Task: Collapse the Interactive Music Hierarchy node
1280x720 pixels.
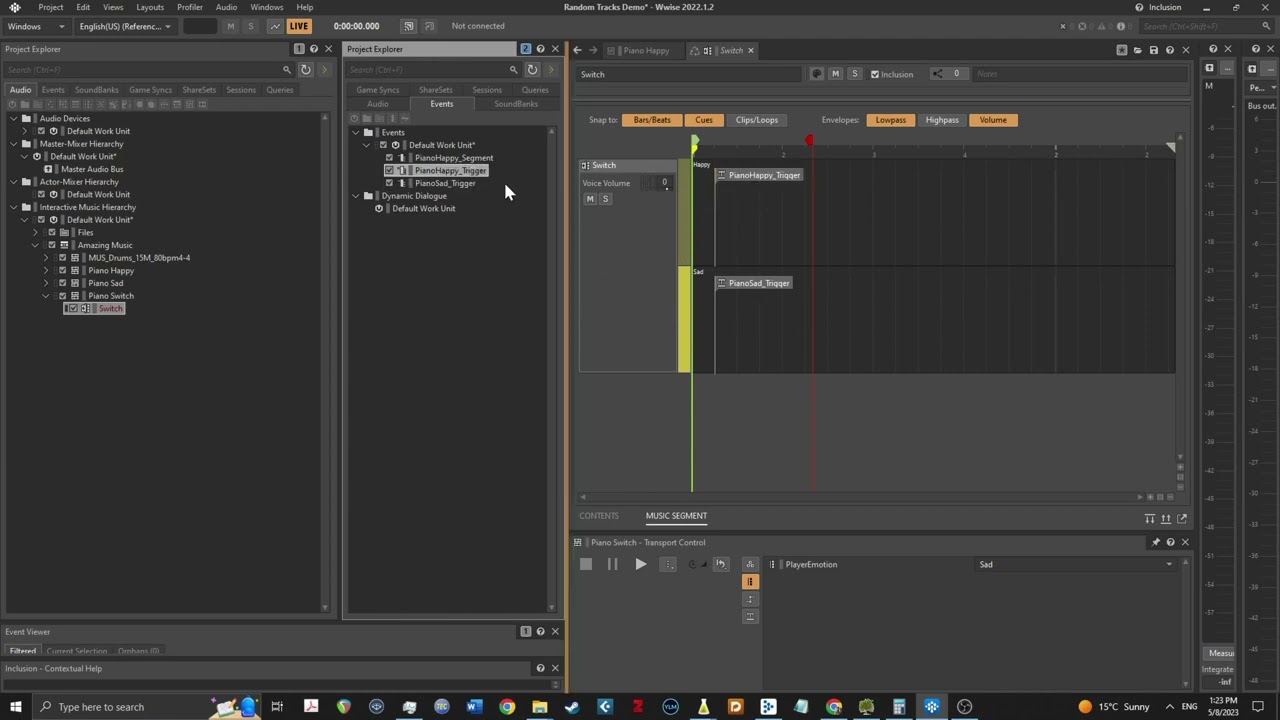Action: tap(14, 207)
